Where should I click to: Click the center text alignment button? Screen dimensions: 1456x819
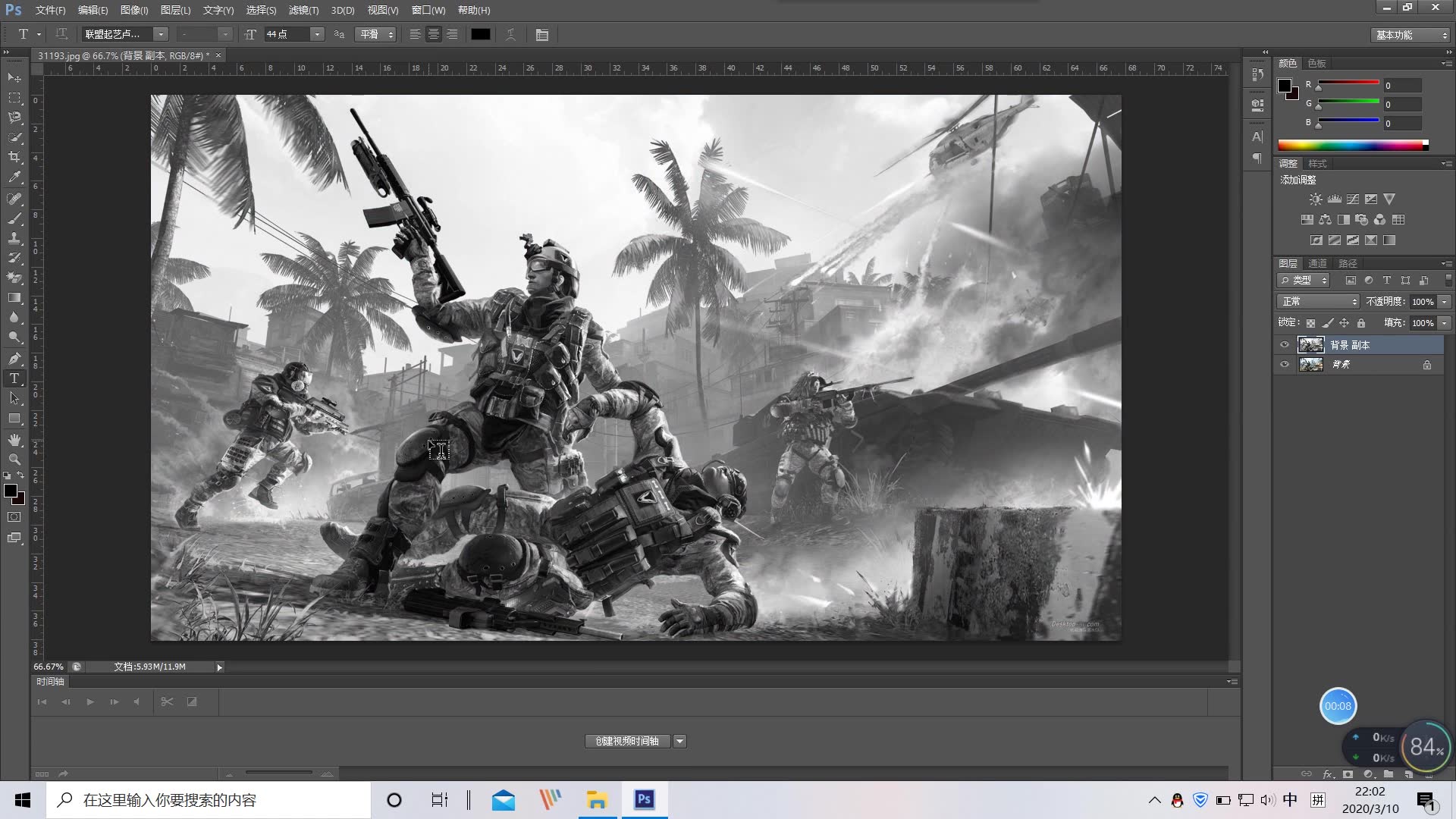[433, 35]
